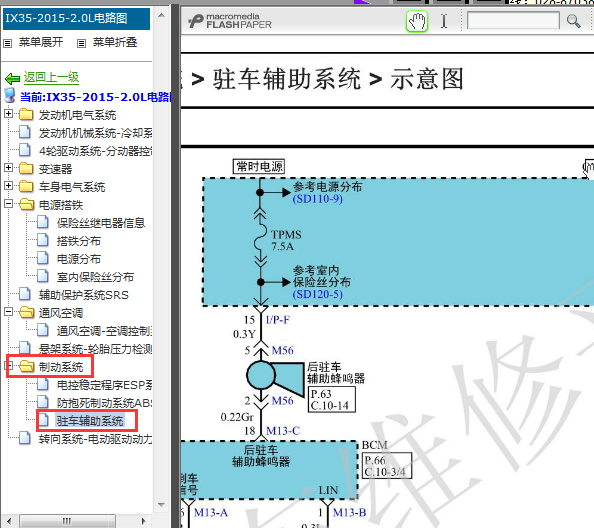594x528 pixels.
Task: Expand the 发动机电气系统 folder
Action: point(8,114)
